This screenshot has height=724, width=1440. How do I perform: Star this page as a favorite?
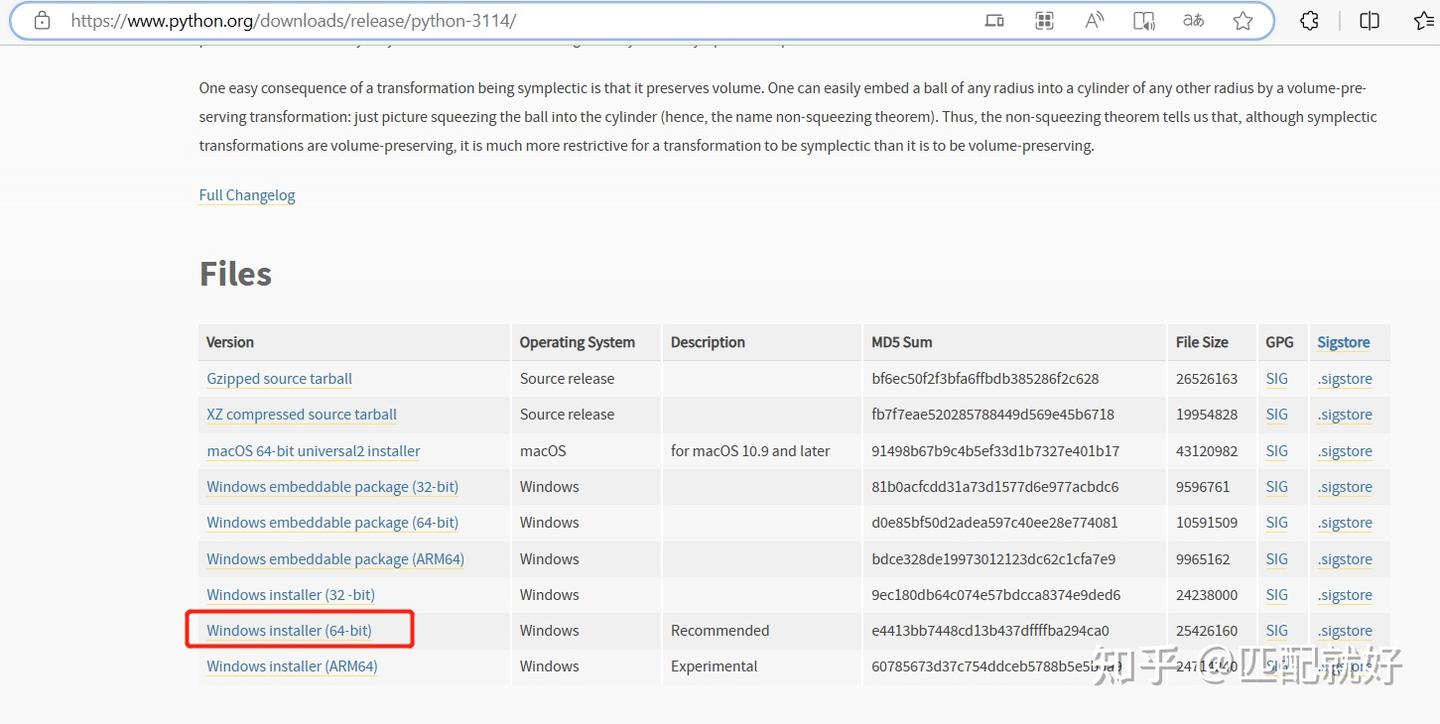[x=1243, y=20]
